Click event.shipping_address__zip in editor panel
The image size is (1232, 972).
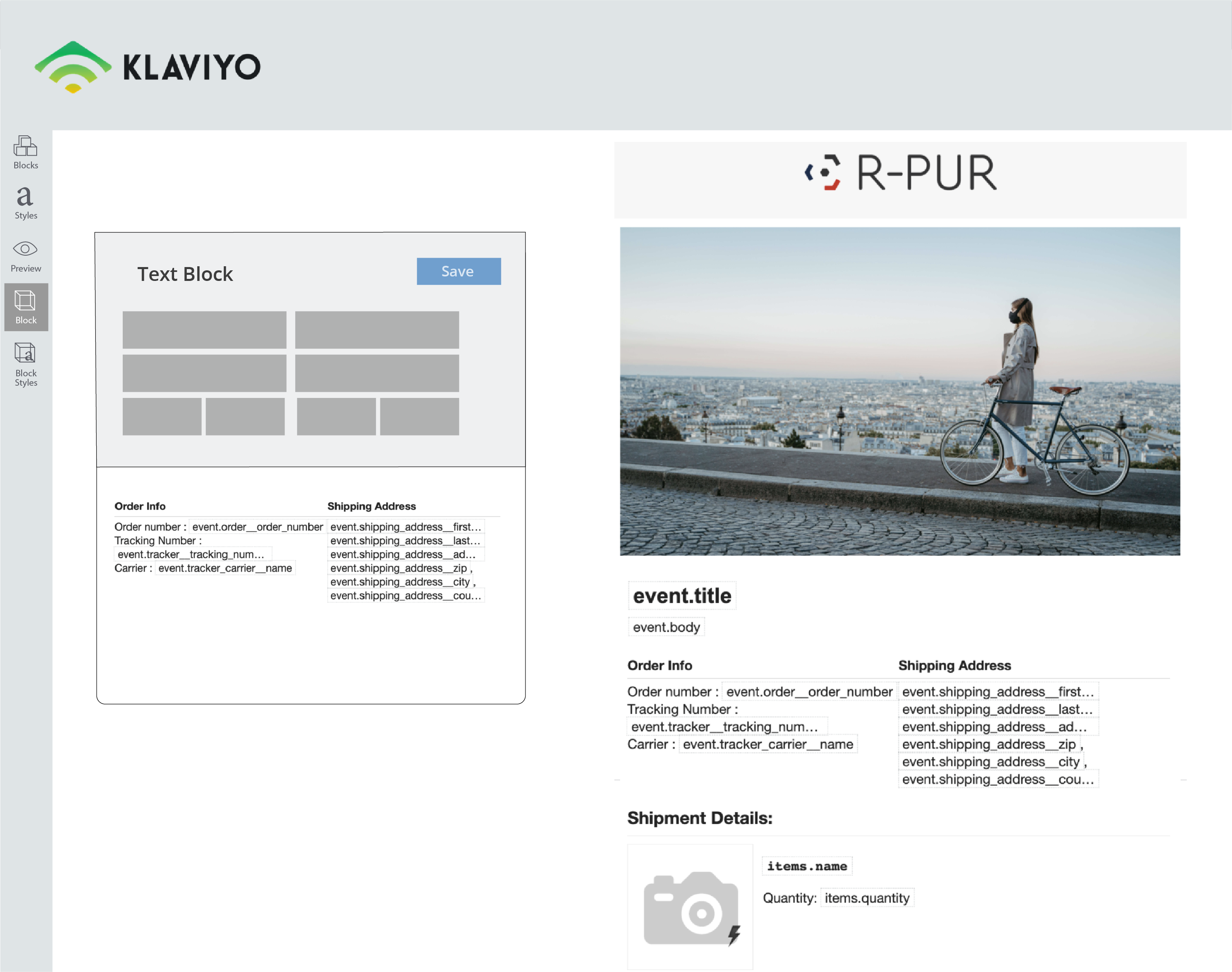point(398,568)
